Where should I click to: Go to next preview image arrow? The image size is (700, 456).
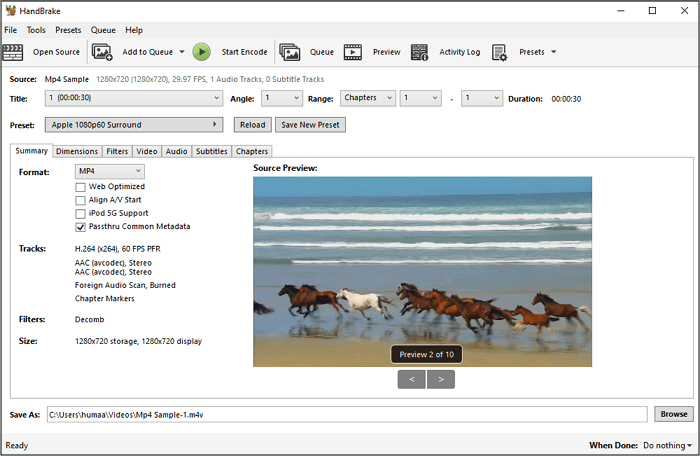[441, 379]
